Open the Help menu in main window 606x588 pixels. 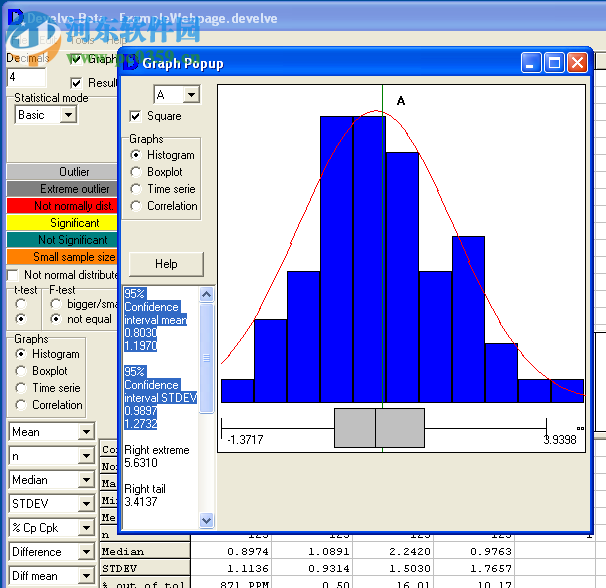(x=116, y=40)
